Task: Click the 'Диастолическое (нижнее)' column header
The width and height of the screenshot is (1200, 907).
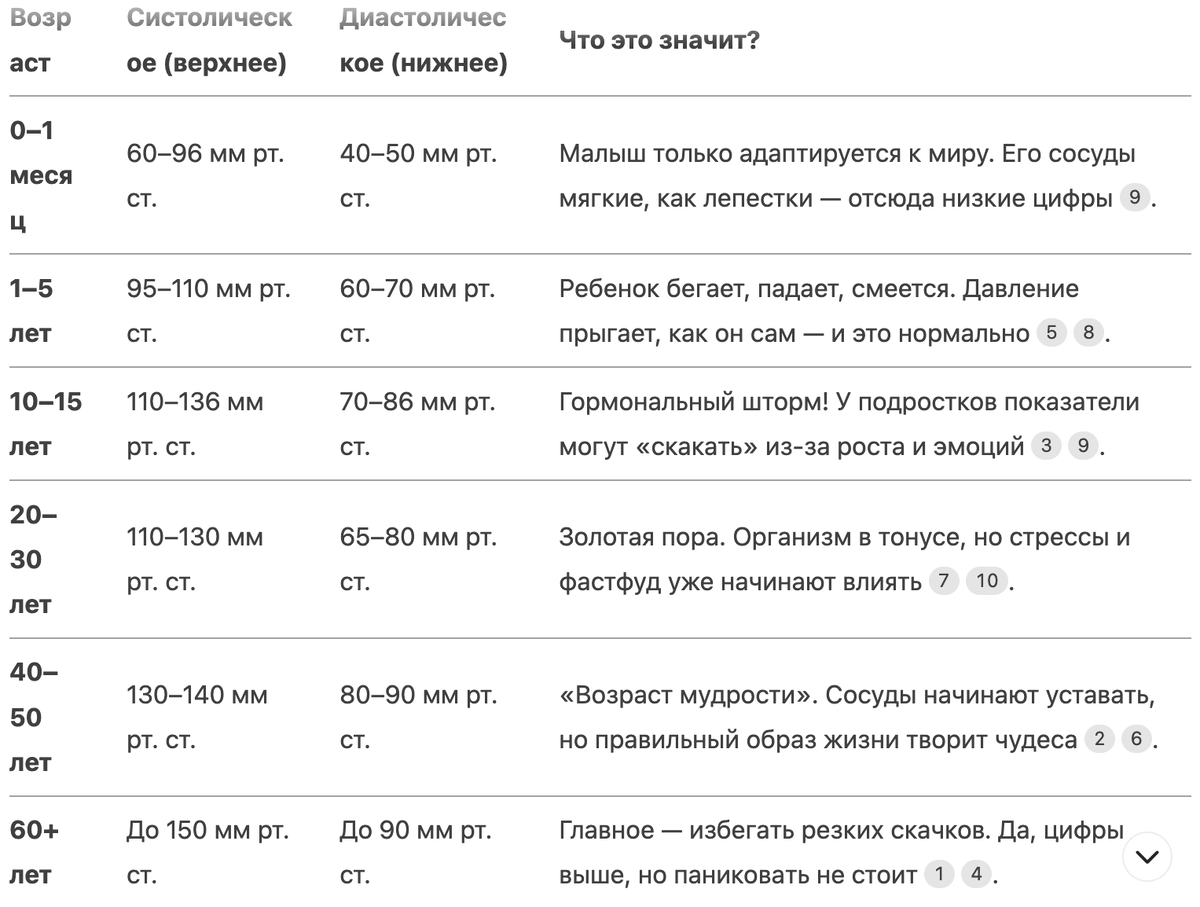Action: click(x=423, y=41)
